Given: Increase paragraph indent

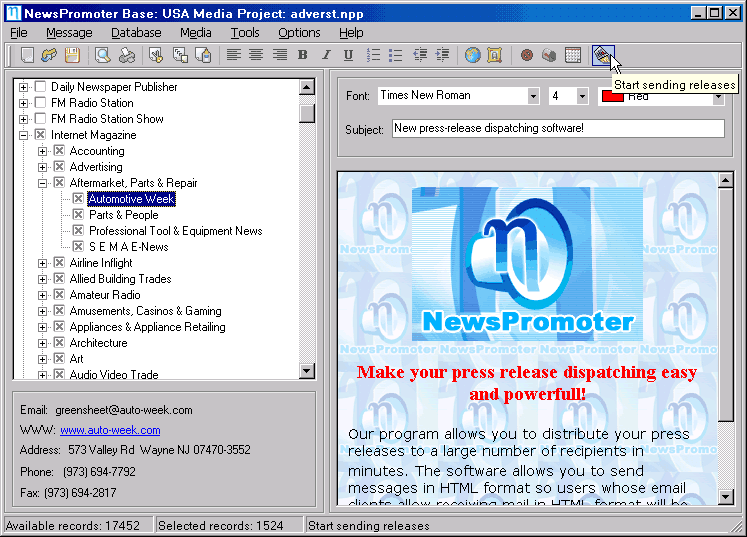Looking at the screenshot, I should click(x=443, y=55).
